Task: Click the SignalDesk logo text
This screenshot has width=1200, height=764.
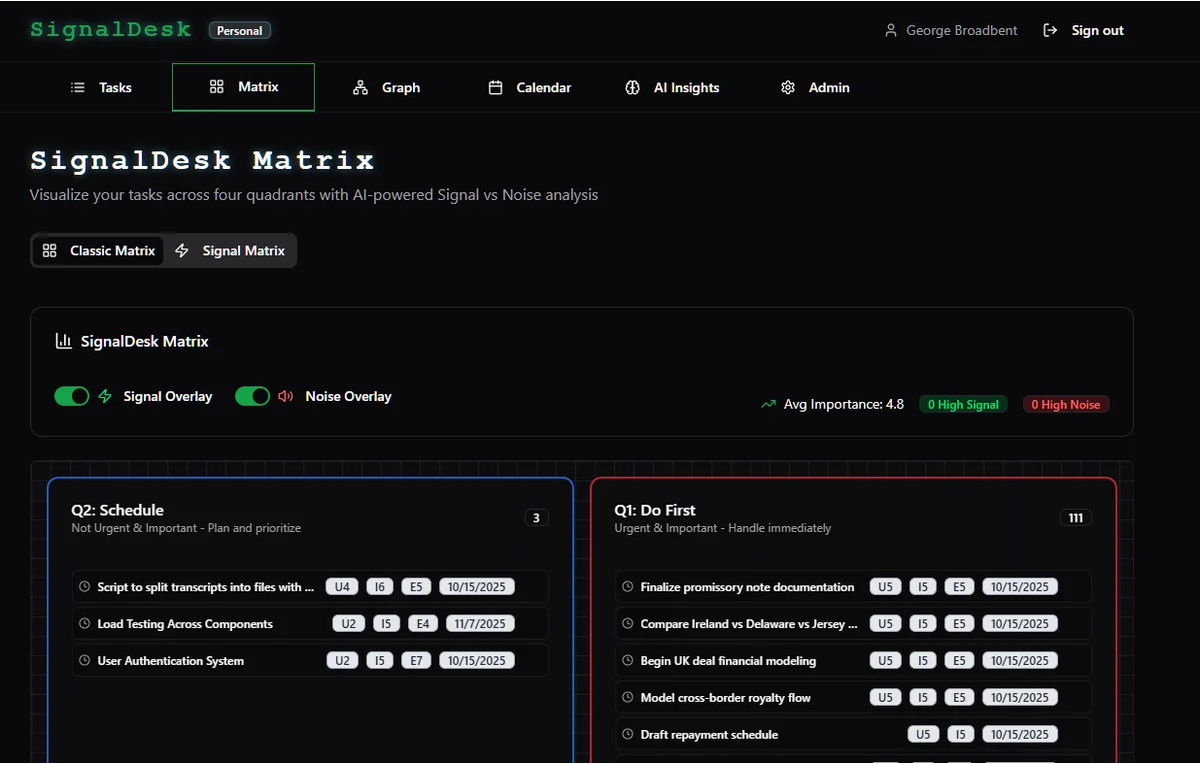Action: [110, 30]
